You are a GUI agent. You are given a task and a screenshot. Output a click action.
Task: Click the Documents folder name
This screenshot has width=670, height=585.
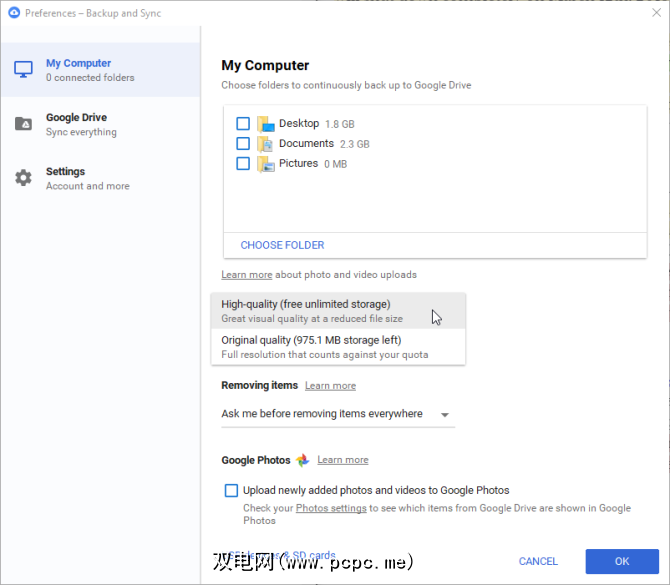(x=306, y=144)
